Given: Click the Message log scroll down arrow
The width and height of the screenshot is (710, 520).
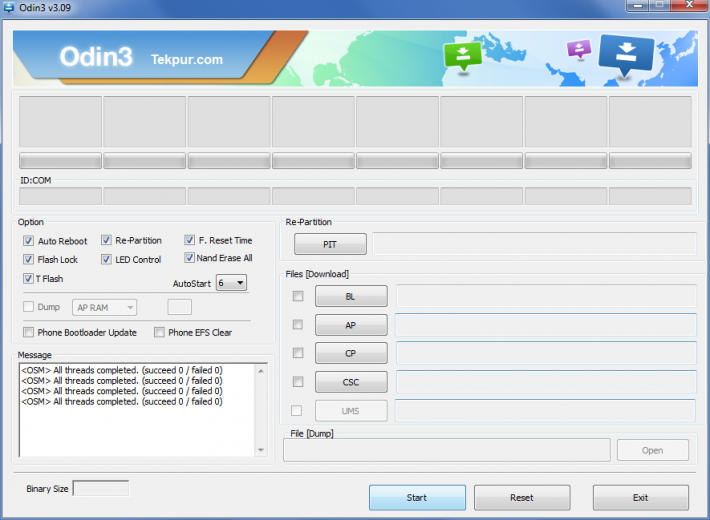Looking at the screenshot, I should [261, 450].
